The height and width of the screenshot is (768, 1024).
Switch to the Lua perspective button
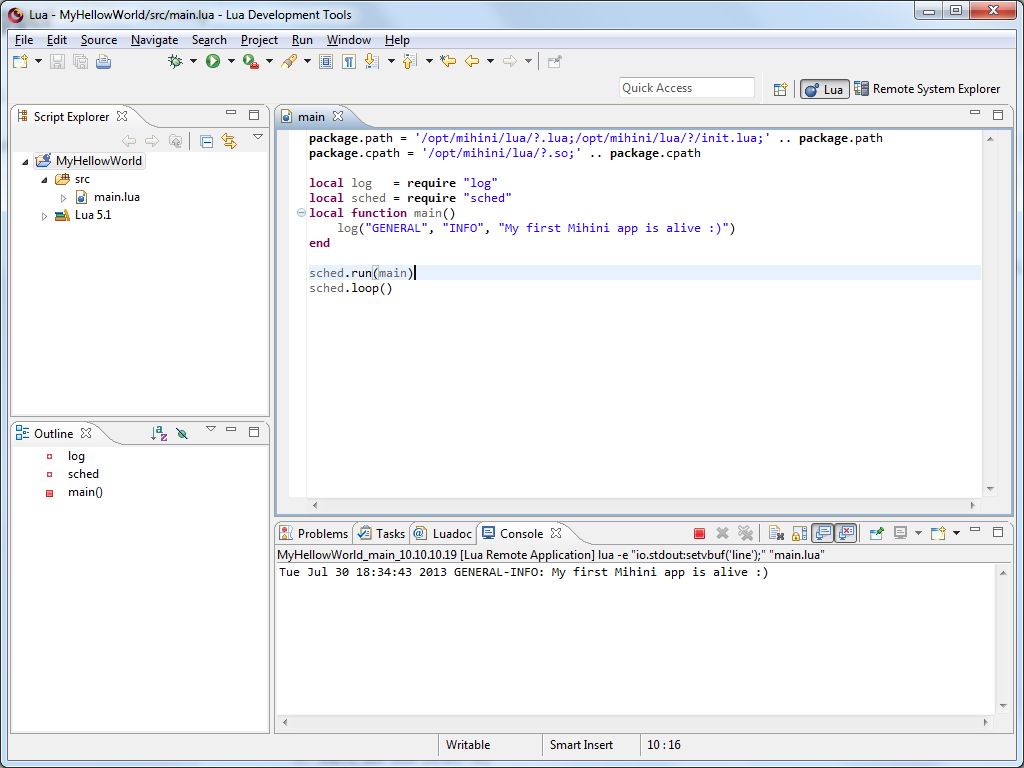coord(824,88)
